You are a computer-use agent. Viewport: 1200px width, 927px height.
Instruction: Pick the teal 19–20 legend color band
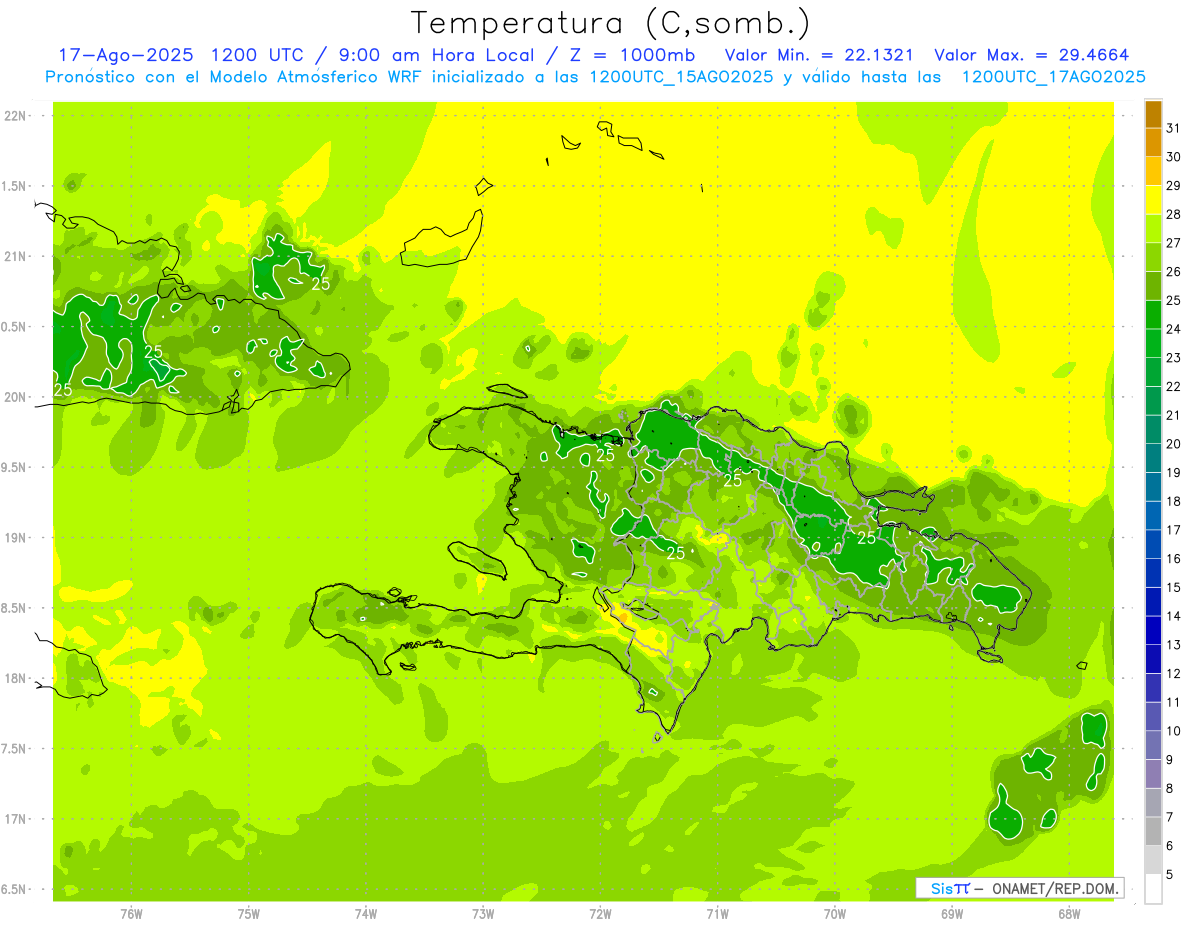point(1153,459)
